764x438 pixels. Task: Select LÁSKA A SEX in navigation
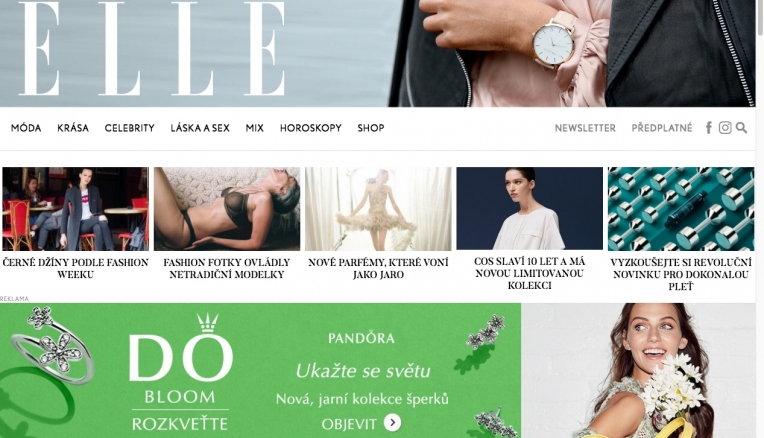pyautogui.click(x=200, y=128)
